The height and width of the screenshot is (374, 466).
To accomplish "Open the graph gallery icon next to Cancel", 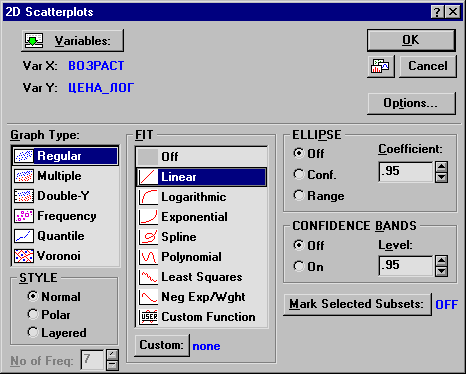I will (x=381, y=66).
